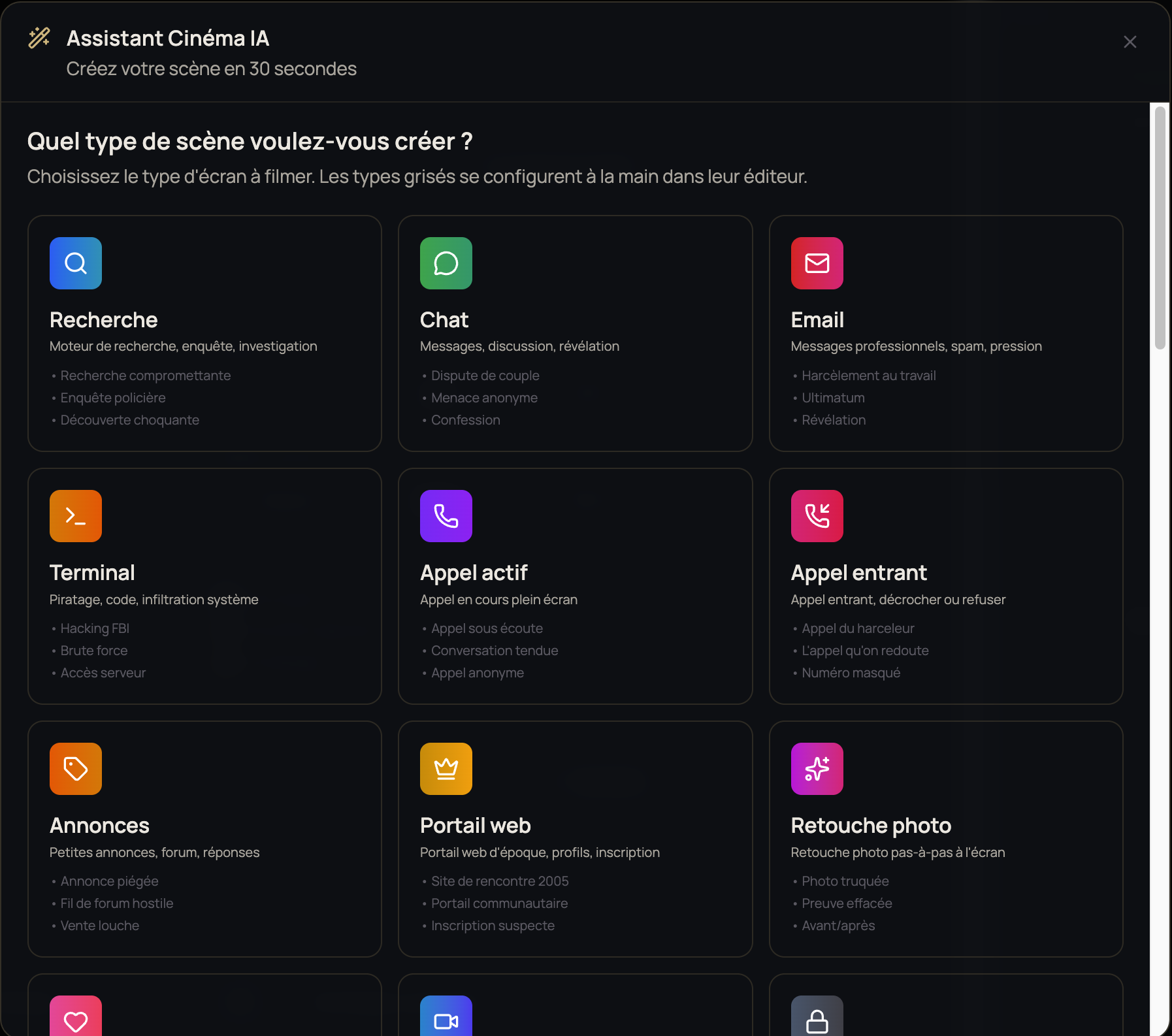This screenshot has width=1172, height=1036.
Task: Click 'Brute force' example text
Action: click(94, 651)
